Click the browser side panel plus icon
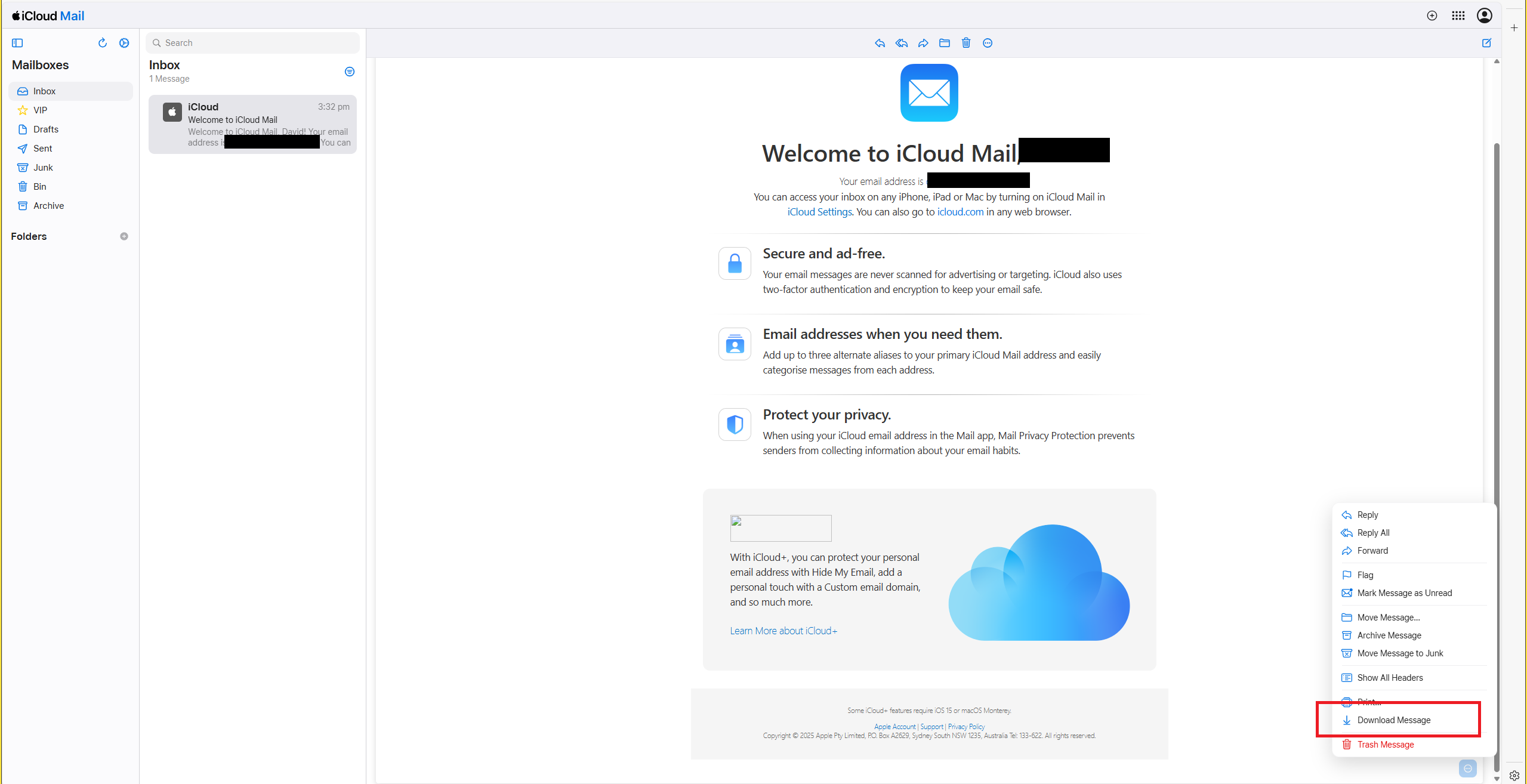 point(1514,28)
